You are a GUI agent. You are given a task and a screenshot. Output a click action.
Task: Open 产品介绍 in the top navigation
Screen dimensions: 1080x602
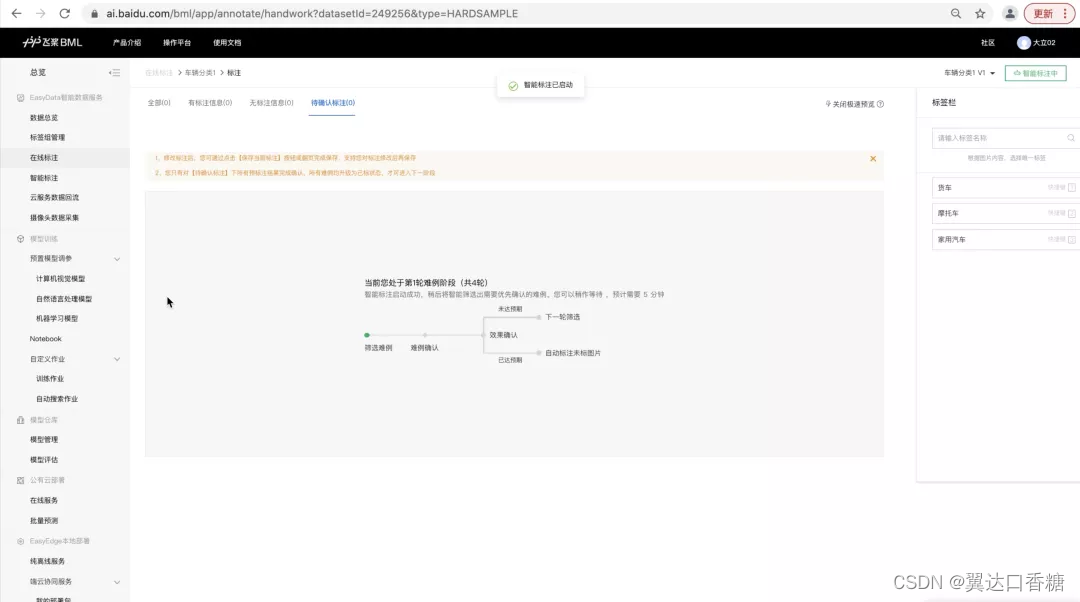[127, 43]
